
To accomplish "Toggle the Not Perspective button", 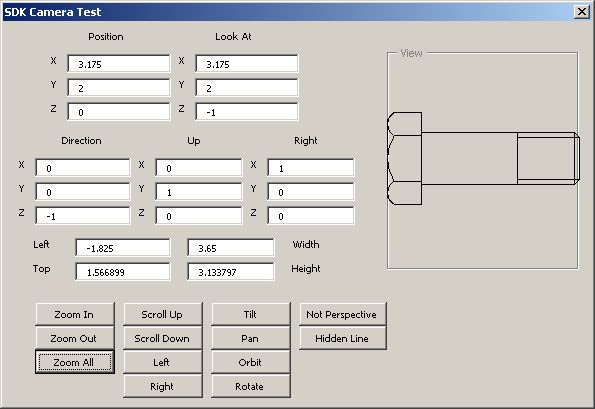I will tap(343, 314).
